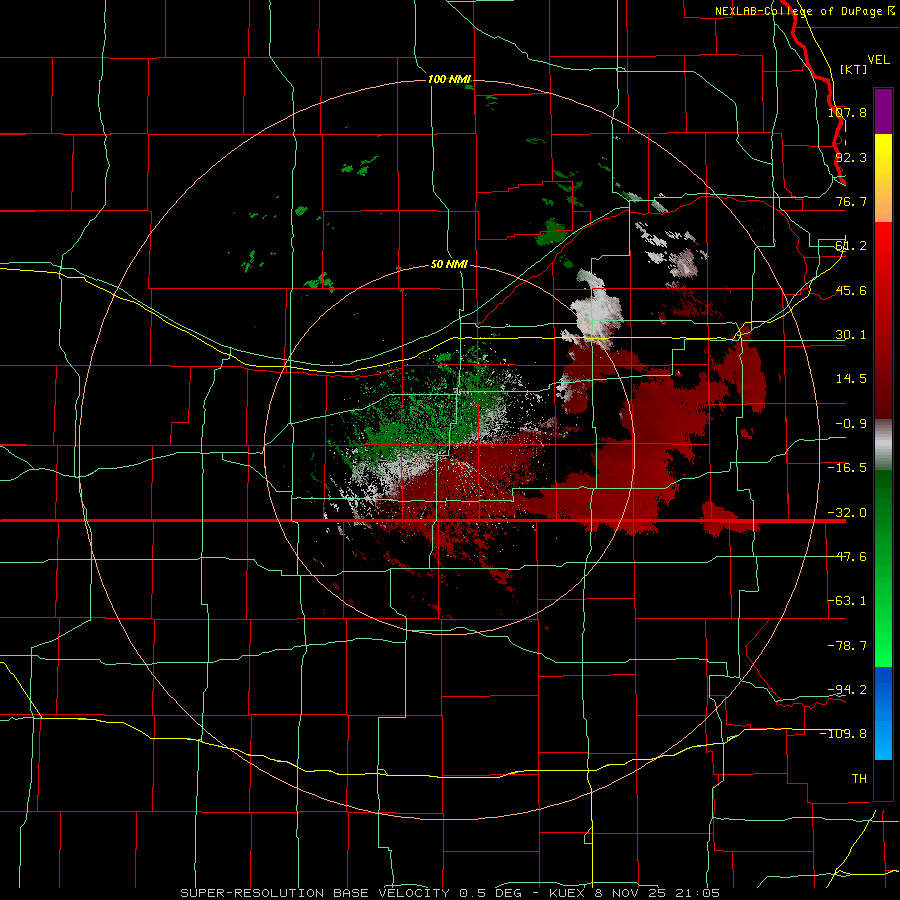Click the 30.1 velocity scale value
The width and height of the screenshot is (900, 900).
pyautogui.click(x=851, y=335)
